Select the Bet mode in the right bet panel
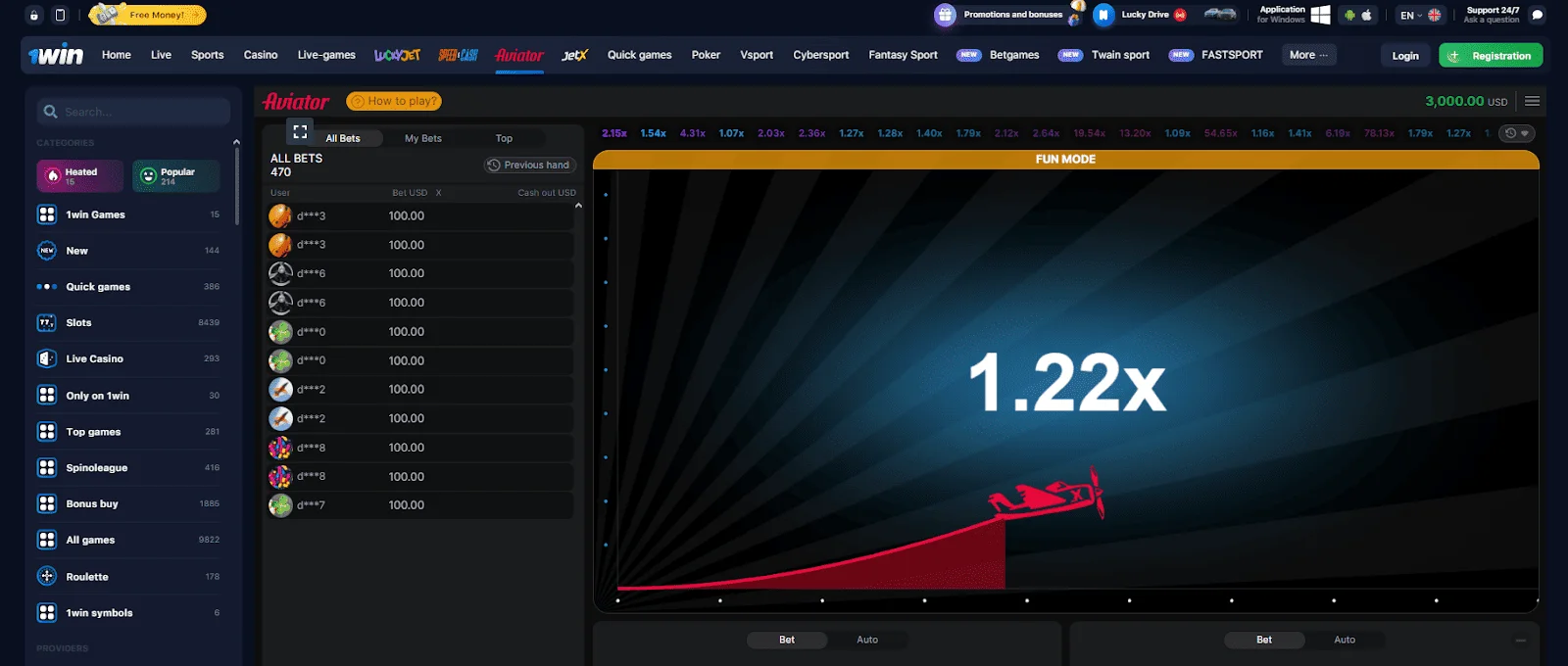Screen dimensions: 1568x666 (1263, 640)
